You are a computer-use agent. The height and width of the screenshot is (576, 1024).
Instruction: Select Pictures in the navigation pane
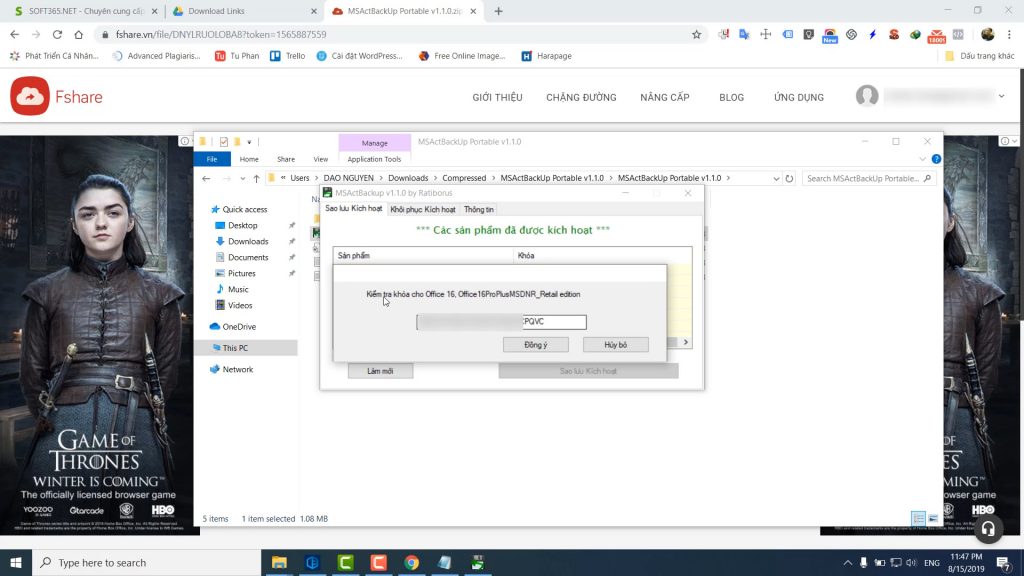[x=241, y=274]
